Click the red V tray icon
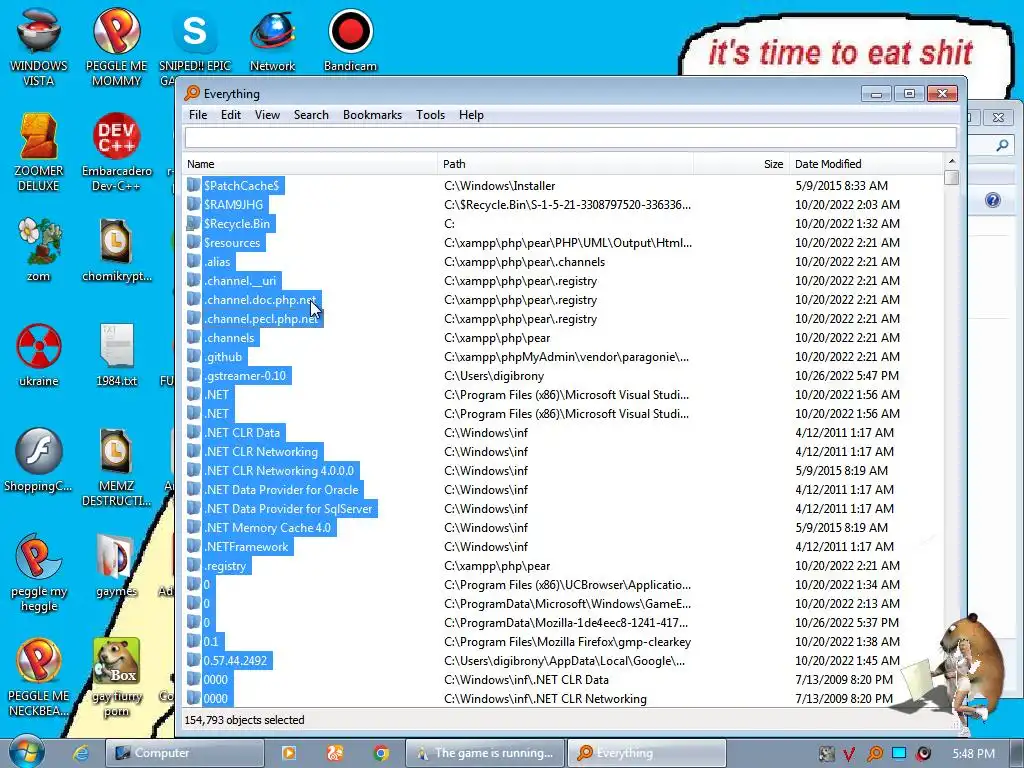The image size is (1024, 768). pos(849,754)
